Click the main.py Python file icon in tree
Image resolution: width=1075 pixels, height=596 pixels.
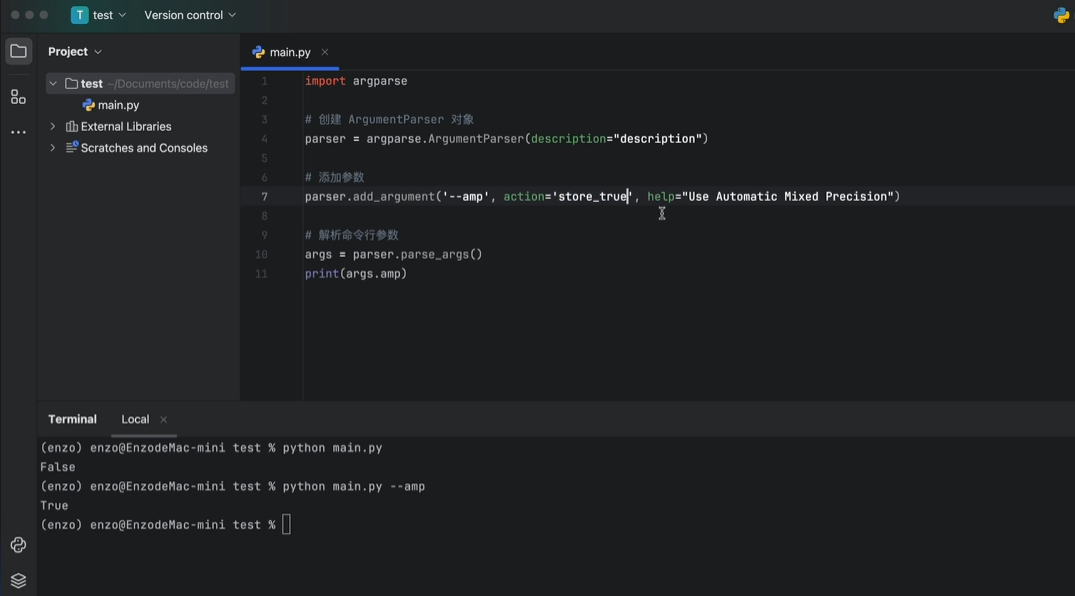(88, 105)
